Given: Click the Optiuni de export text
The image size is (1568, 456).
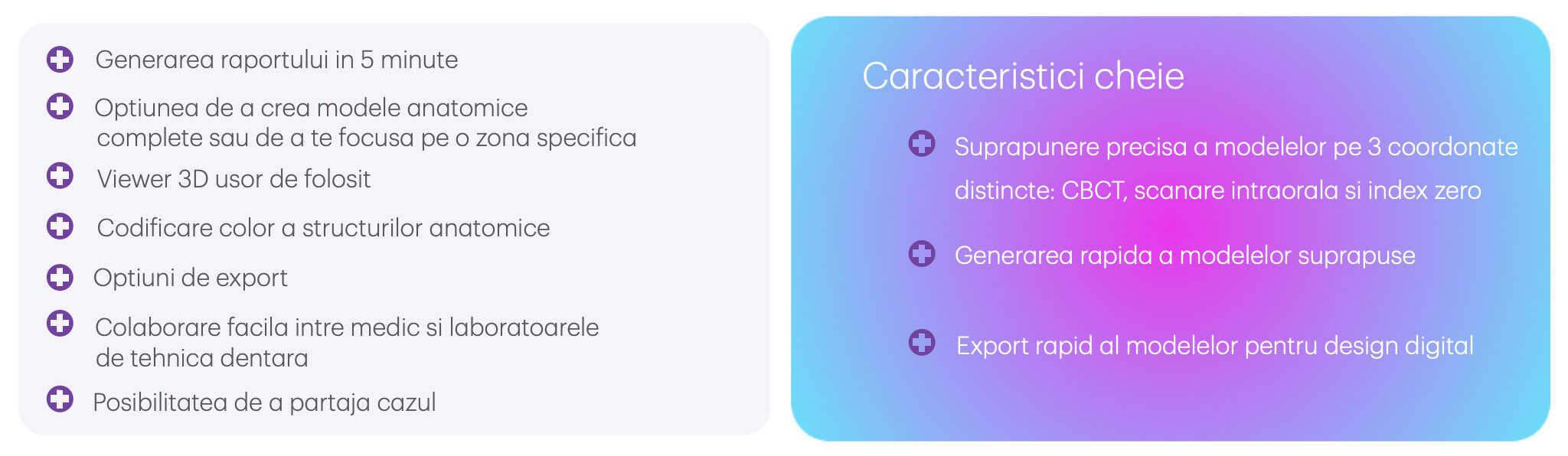Looking at the screenshot, I should click(191, 278).
